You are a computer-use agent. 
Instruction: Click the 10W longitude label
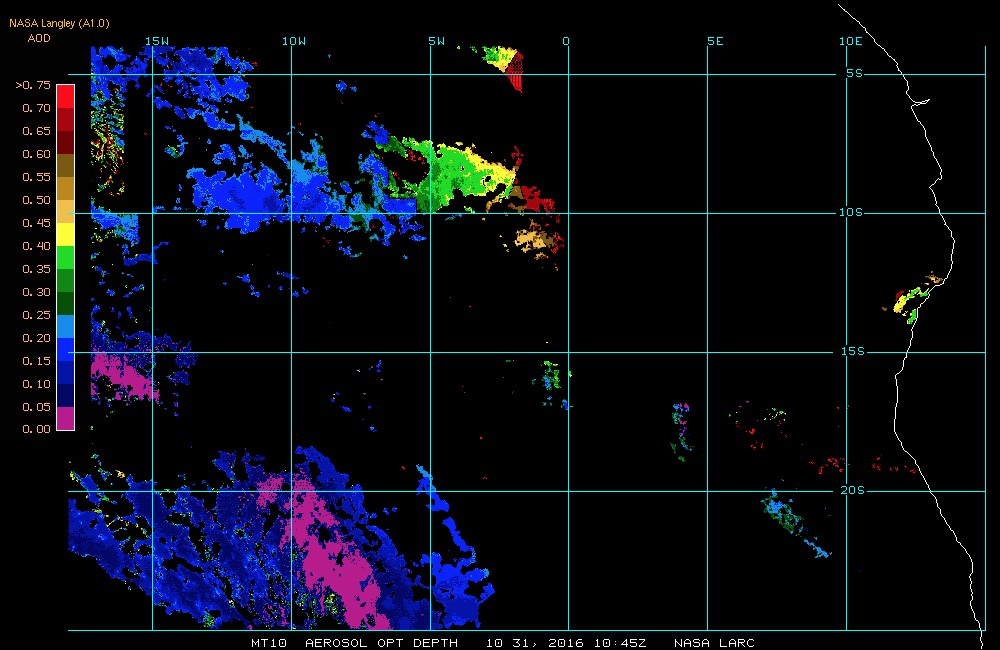pyautogui.click(x=294, y=41)
